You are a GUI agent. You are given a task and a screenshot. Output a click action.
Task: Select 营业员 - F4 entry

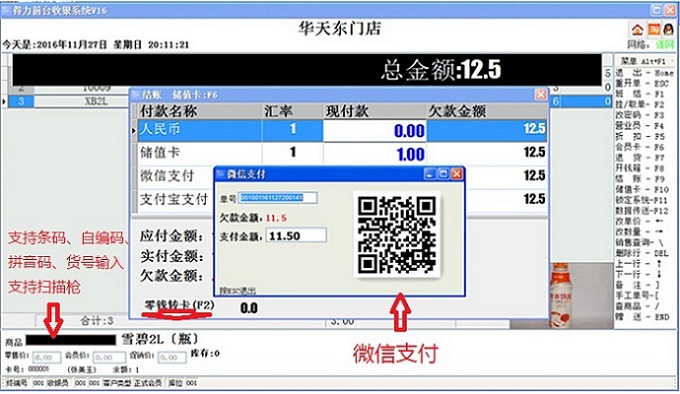tap(640, 126)
